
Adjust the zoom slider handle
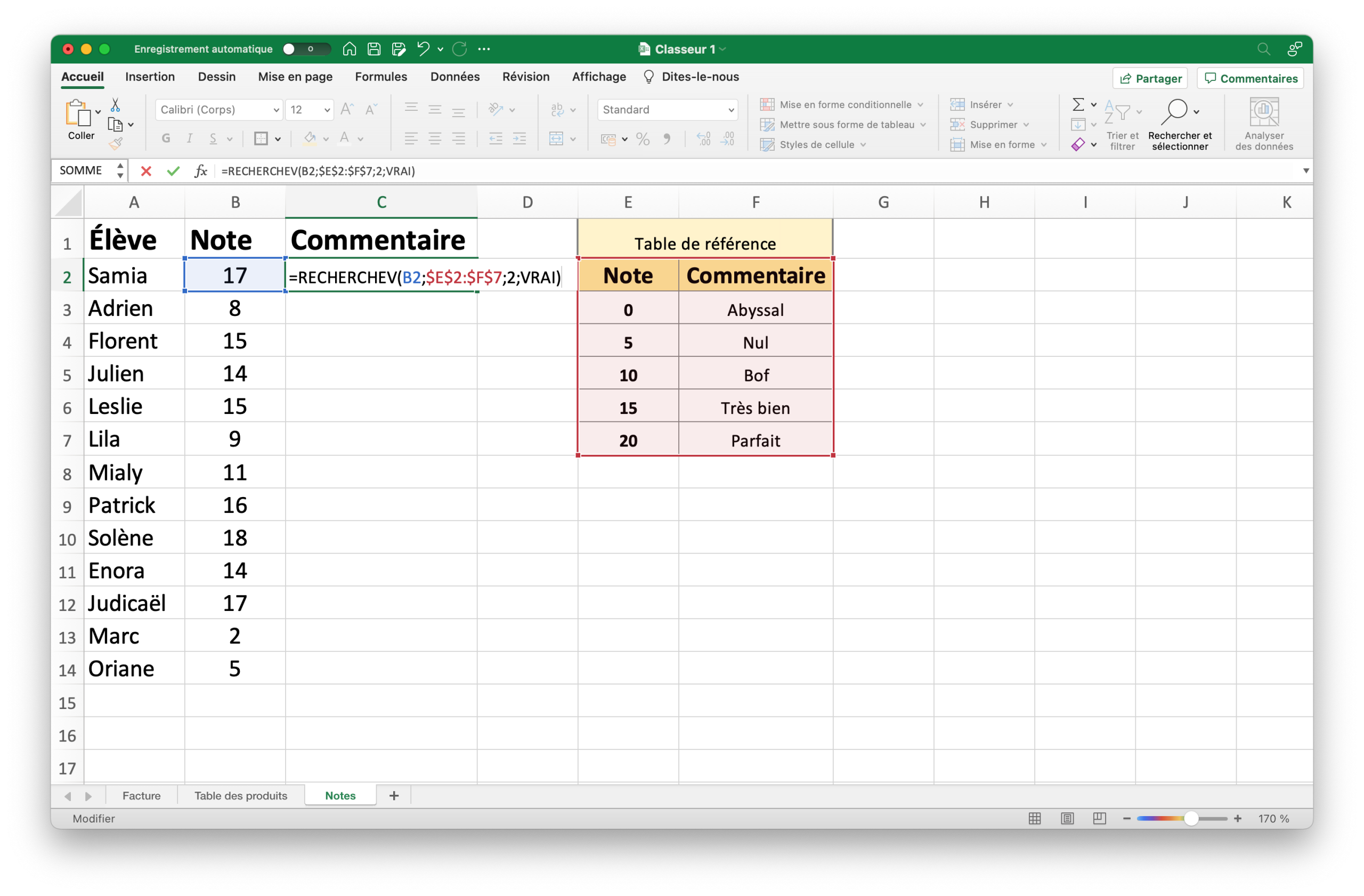click(x=1190, y=818)
